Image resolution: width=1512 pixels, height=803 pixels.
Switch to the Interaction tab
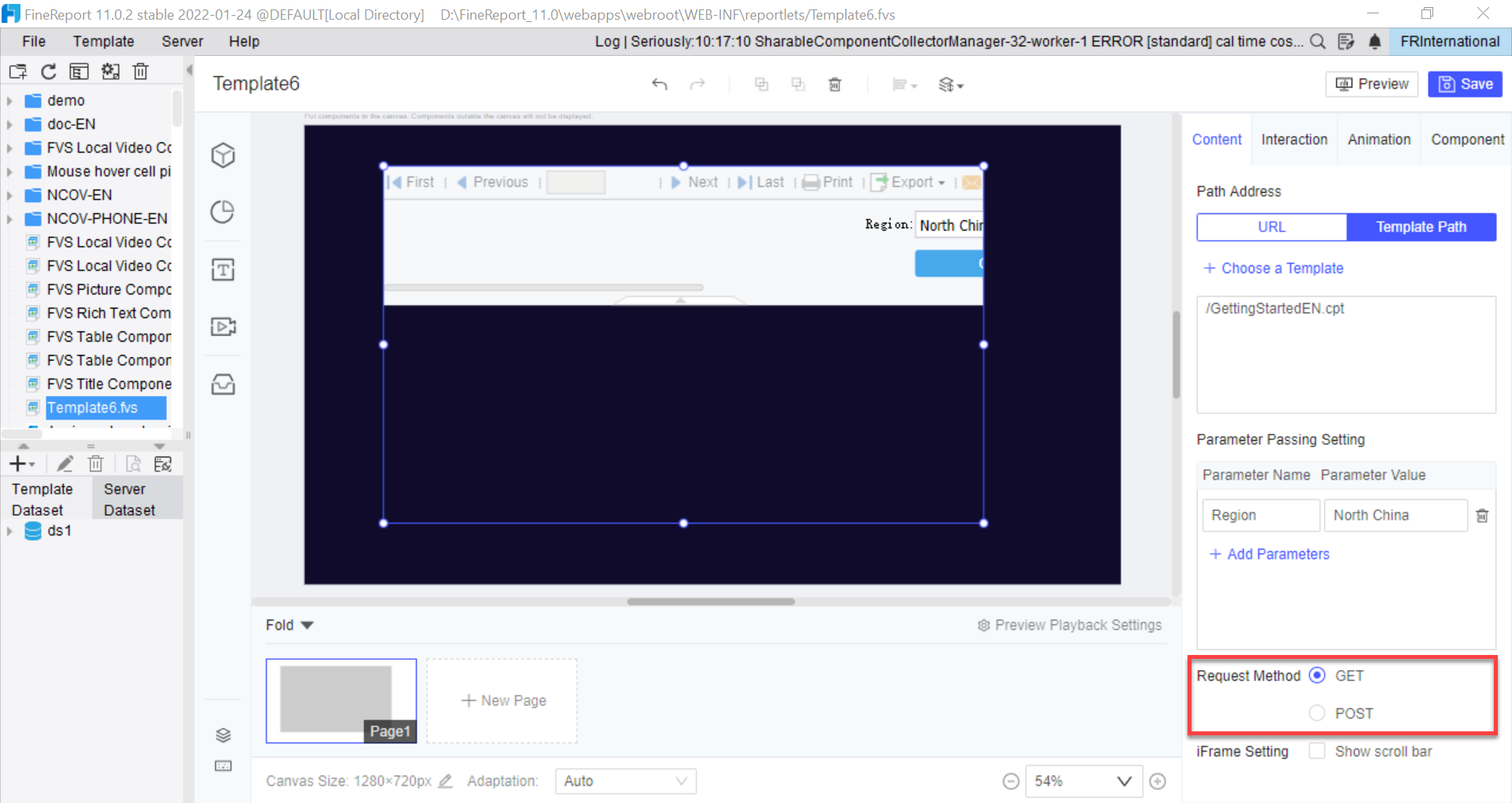pyautogui.click(x=1294, y=139)
